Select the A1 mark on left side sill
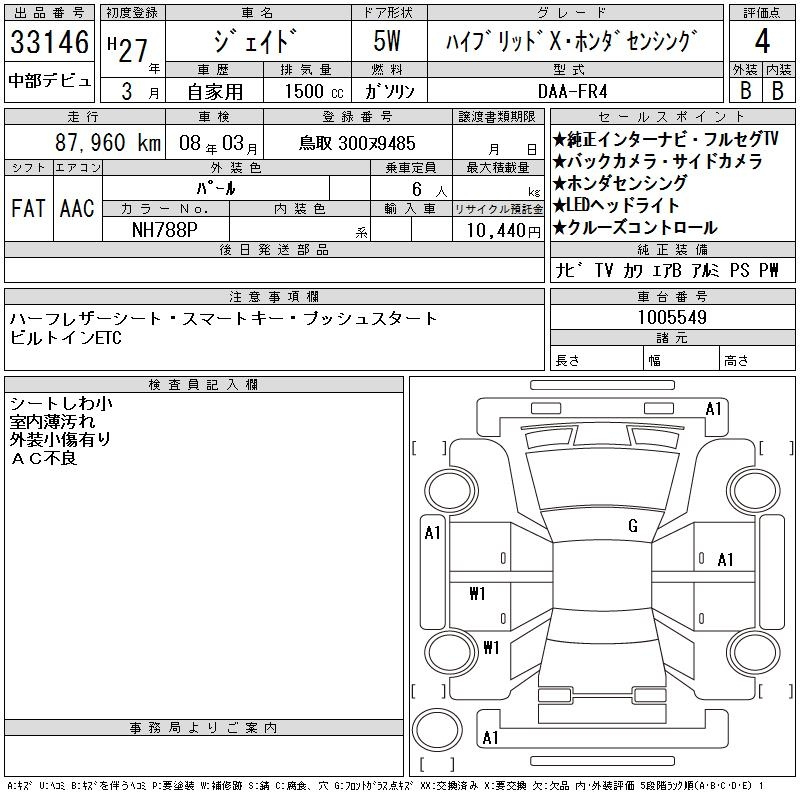 432,533
